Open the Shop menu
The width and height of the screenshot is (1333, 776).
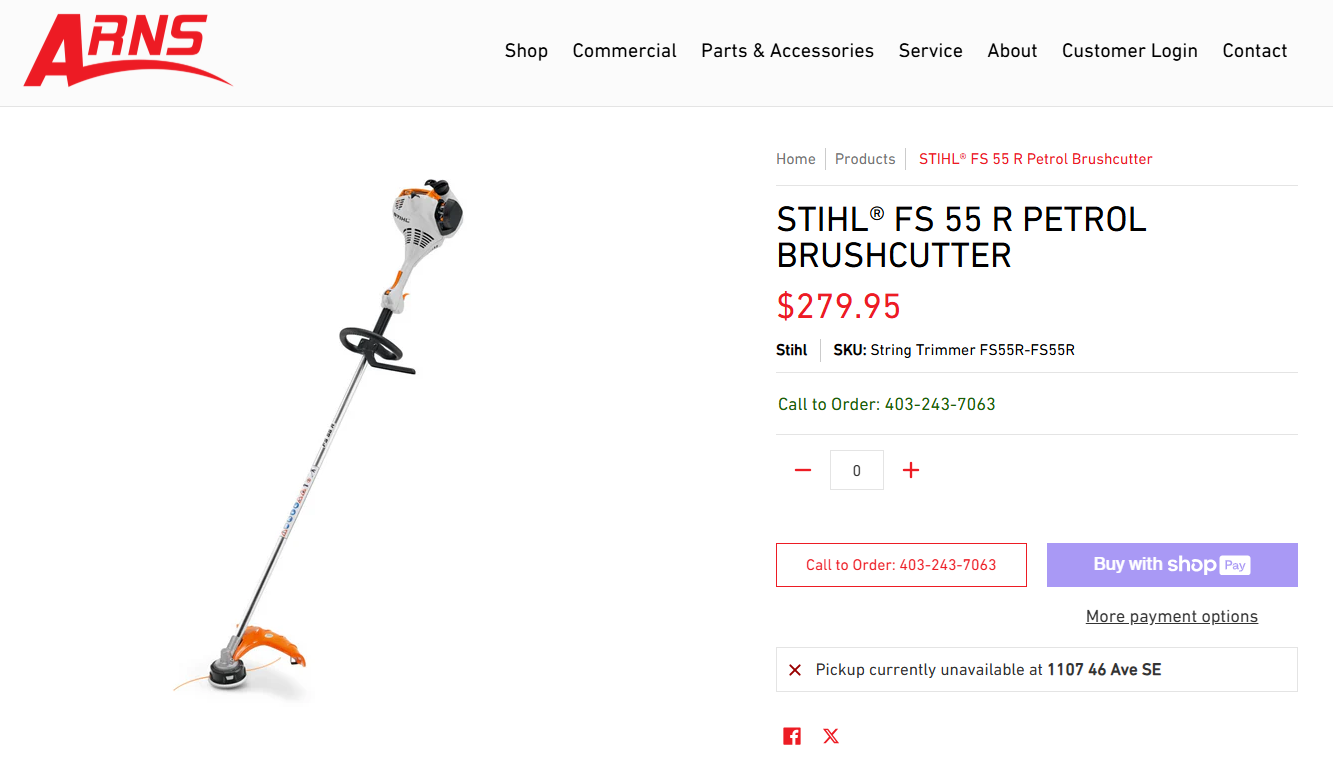pyautogui.click(x=526, y=51)
